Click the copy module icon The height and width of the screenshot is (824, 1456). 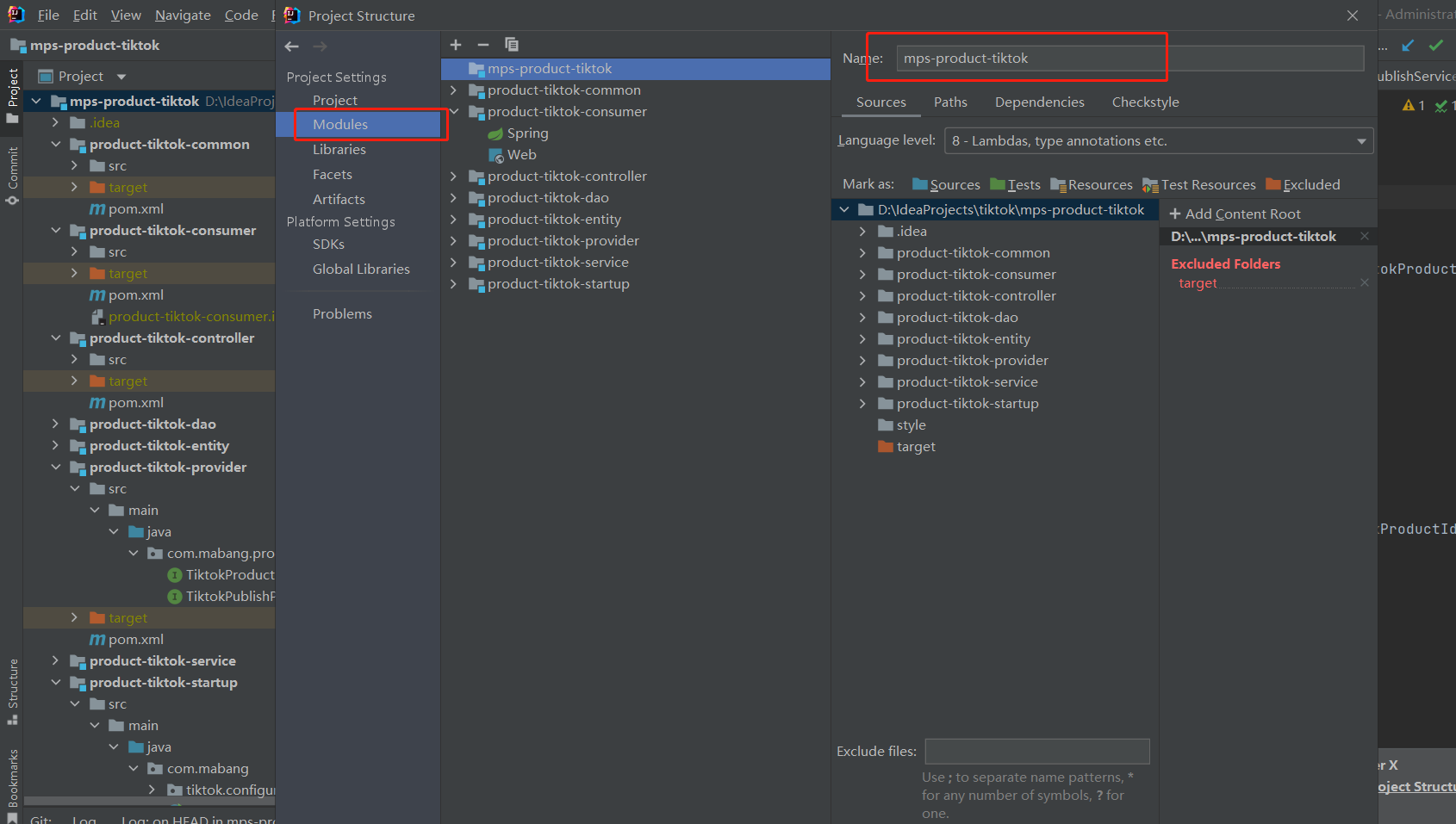(512, 45)
